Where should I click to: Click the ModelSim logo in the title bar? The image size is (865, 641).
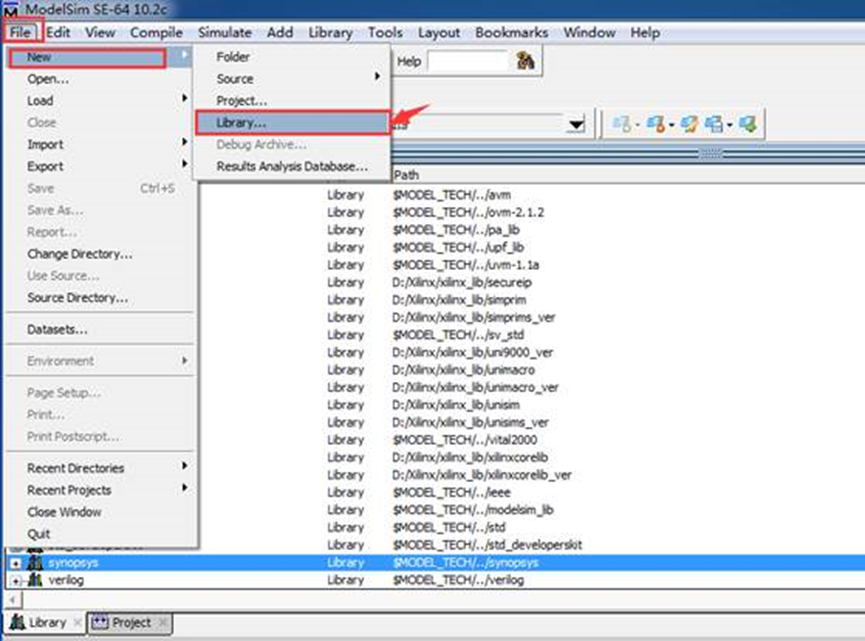coord(10,9)
